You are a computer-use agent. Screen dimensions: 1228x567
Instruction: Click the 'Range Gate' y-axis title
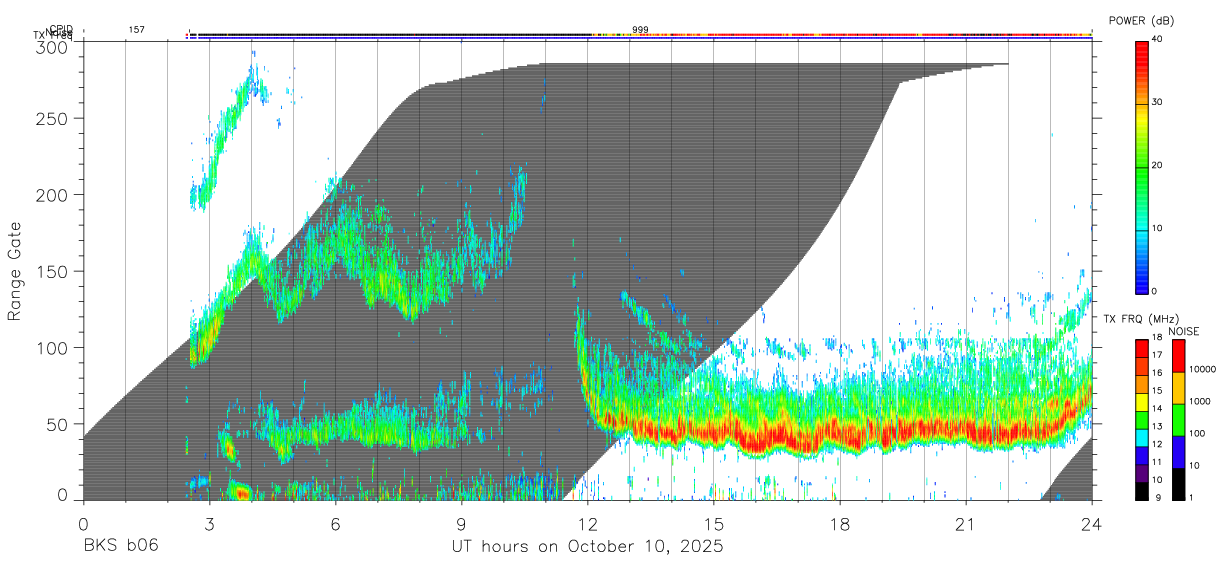click(15, 272)
